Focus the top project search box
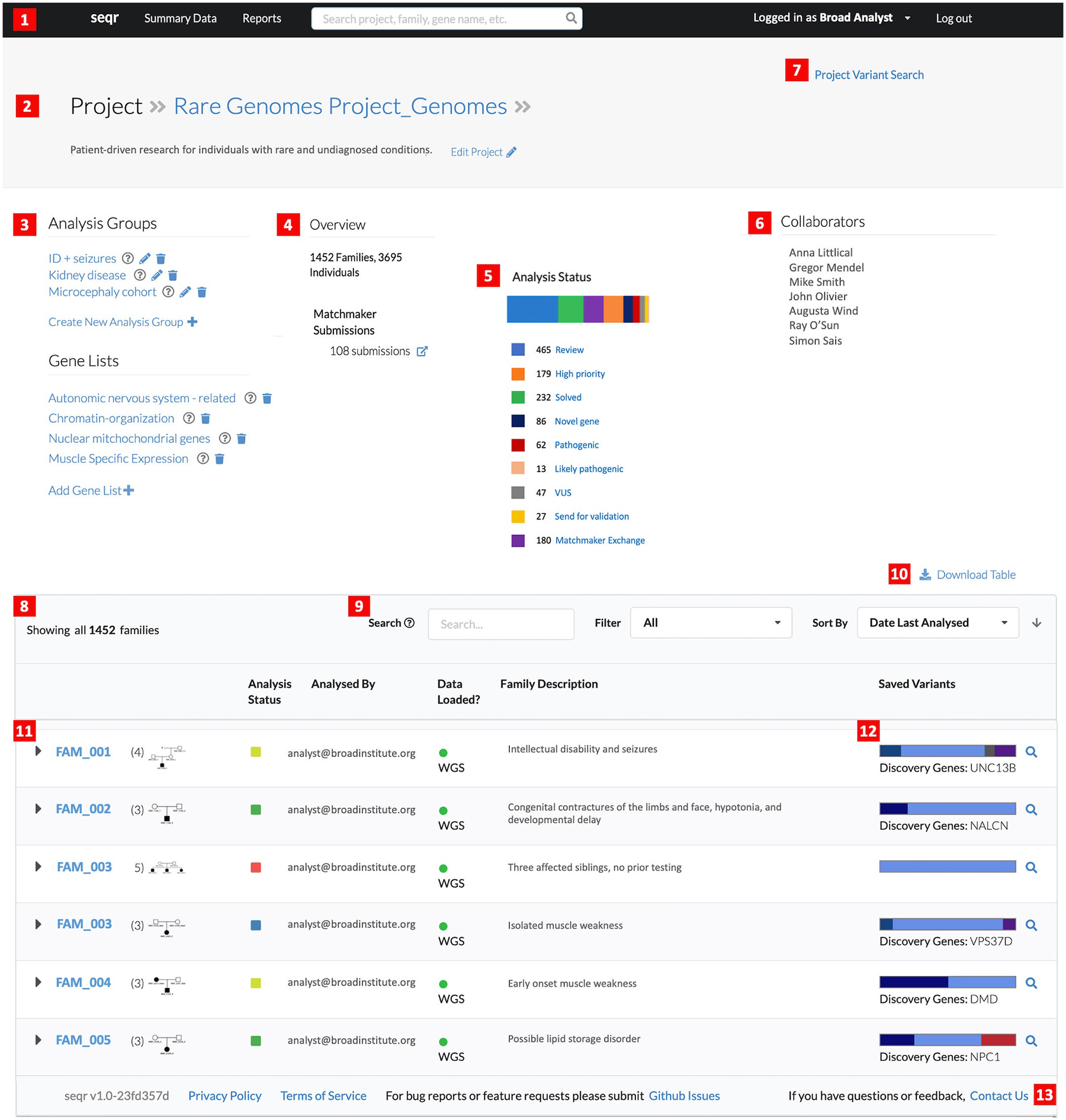1066x1120 pixels. (x=447, y=18)
